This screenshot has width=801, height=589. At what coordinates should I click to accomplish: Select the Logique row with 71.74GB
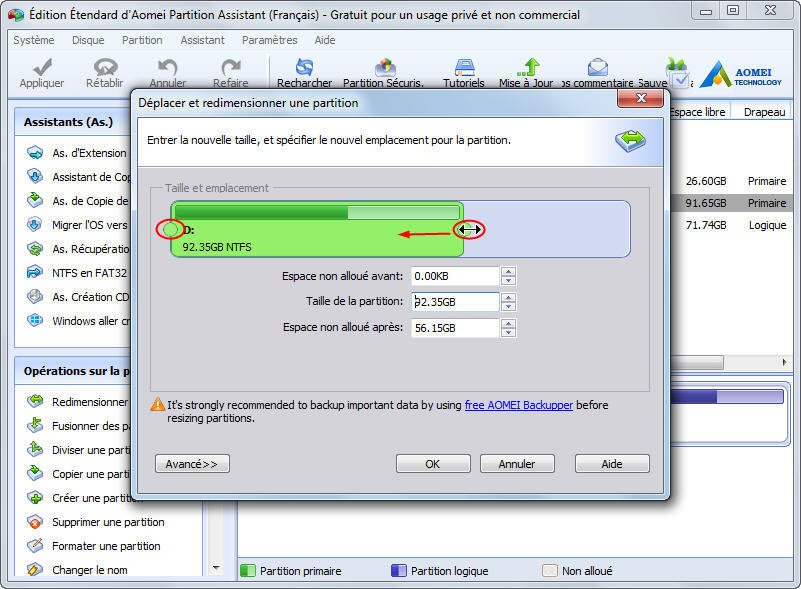pos(731,225)
